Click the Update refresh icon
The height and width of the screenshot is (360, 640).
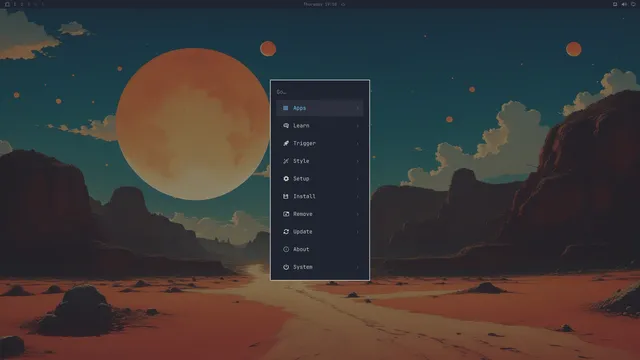tap(286, 231)
